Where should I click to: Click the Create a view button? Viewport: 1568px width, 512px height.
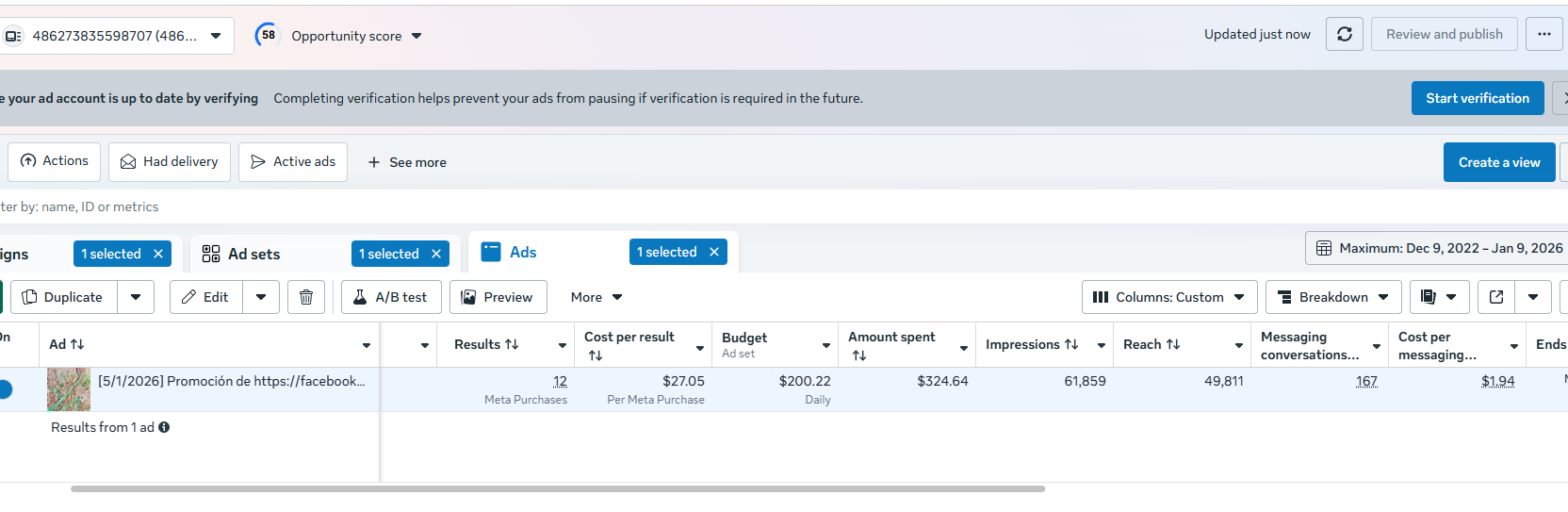coord(1498,162)
